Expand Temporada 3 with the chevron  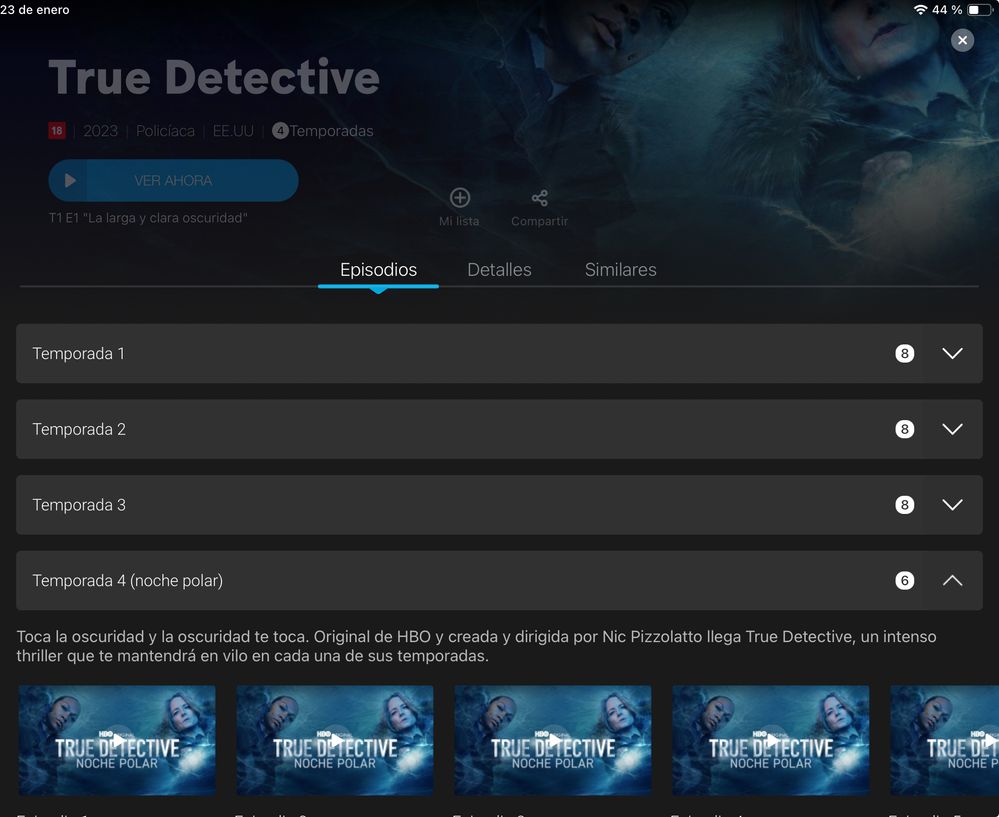click(952, 505)
